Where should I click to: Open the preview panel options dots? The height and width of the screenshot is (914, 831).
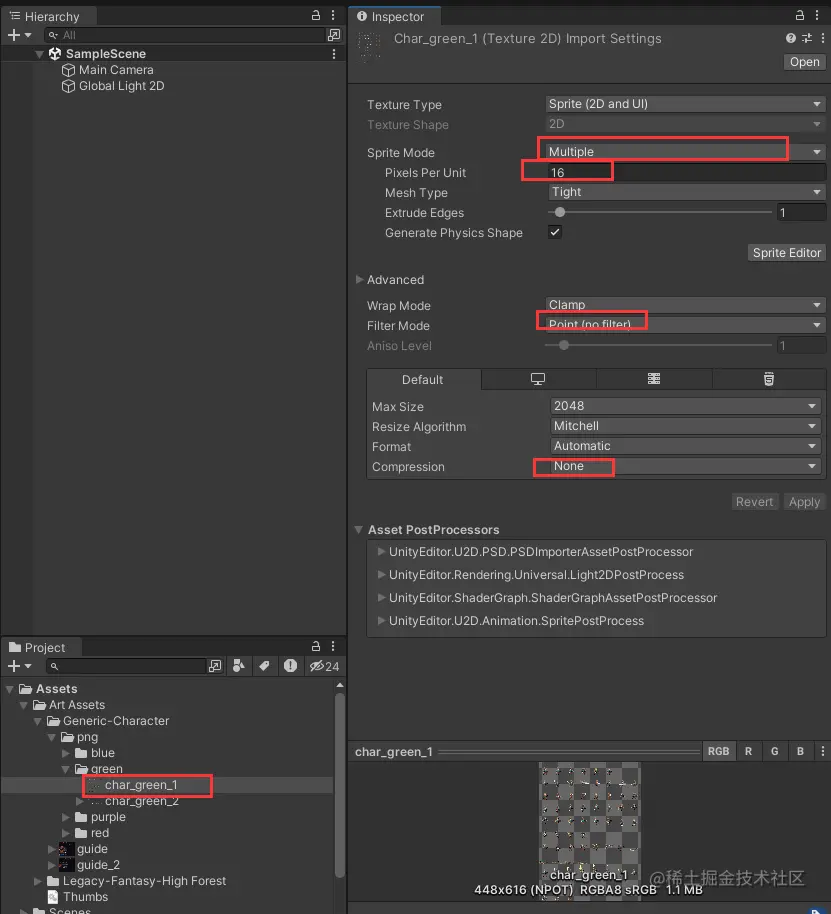(822, 751)
